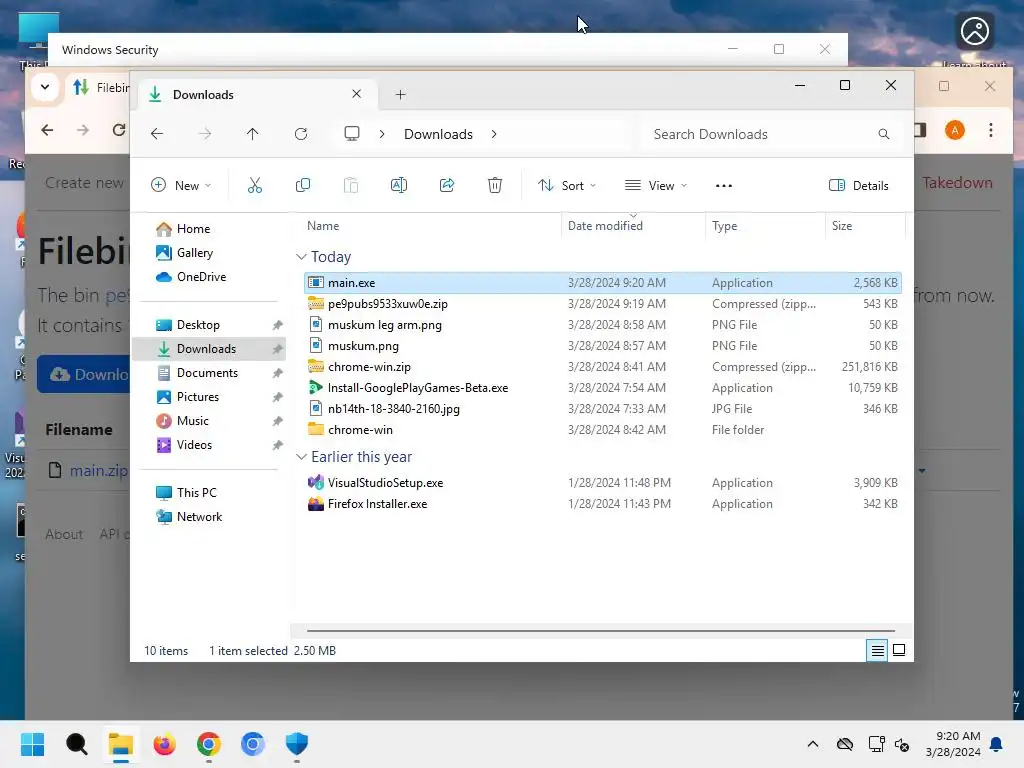This screenshot has width=1024, height=768.
Task: Click the notification bell in system tray
Action: coord(997,744)
